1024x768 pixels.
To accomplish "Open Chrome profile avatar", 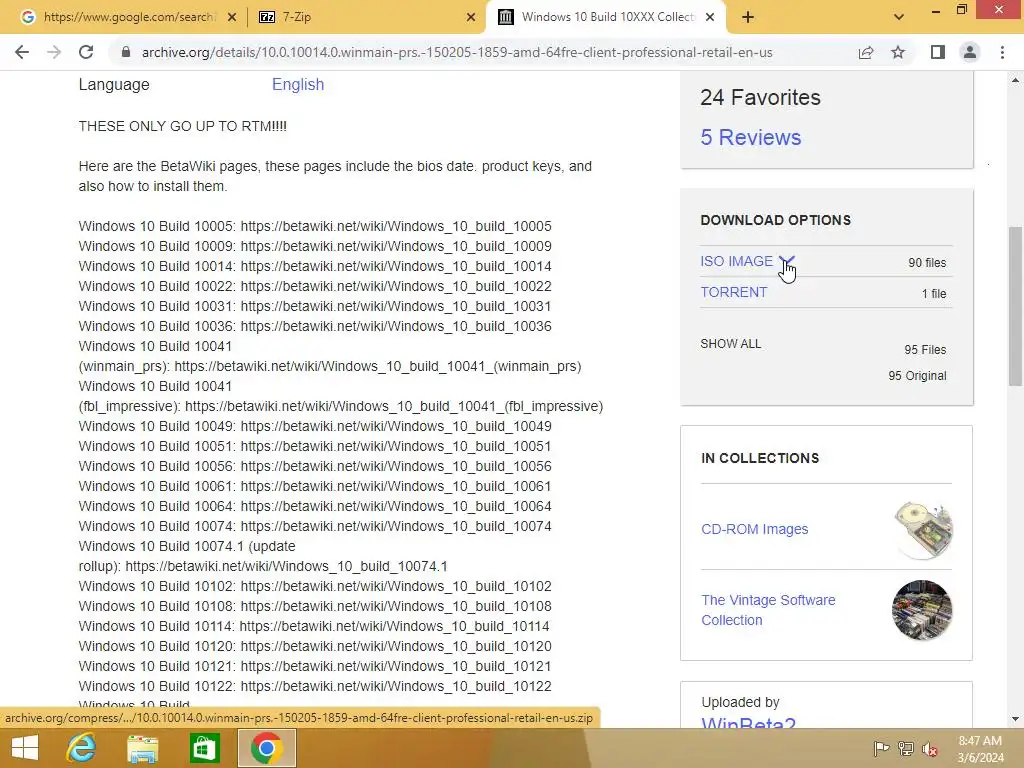I will (970, 52).
